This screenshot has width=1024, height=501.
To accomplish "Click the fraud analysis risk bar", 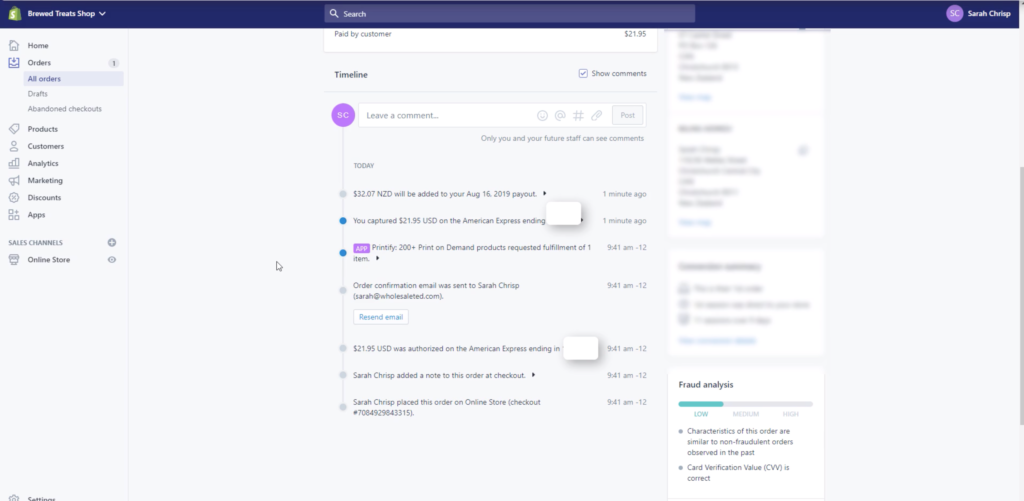I will (x=745, y=404).
